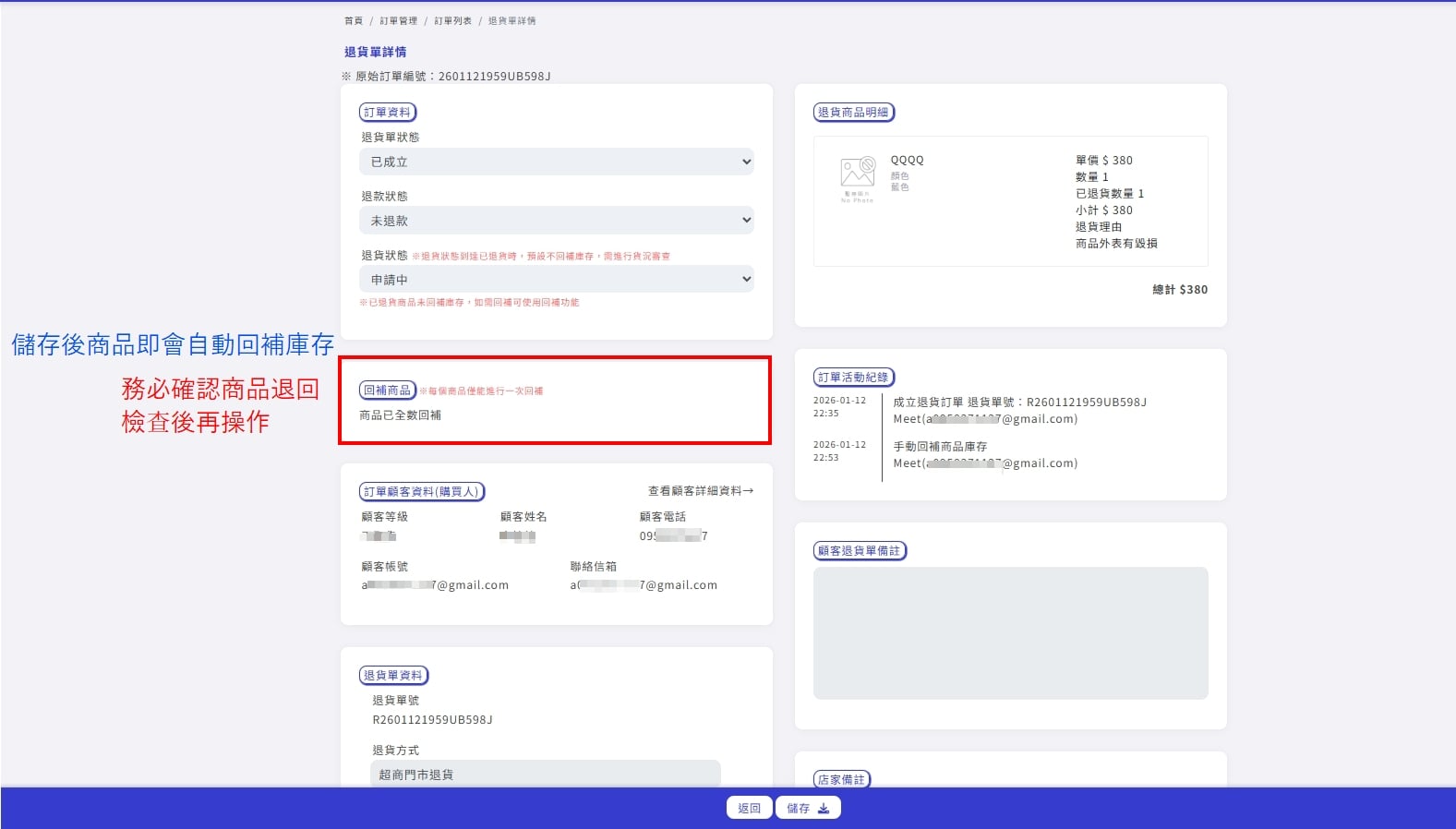Screen dimensions: 1456x829
Task: Click the 顧客退貨單備註 text area
Action: point(1010,633)
